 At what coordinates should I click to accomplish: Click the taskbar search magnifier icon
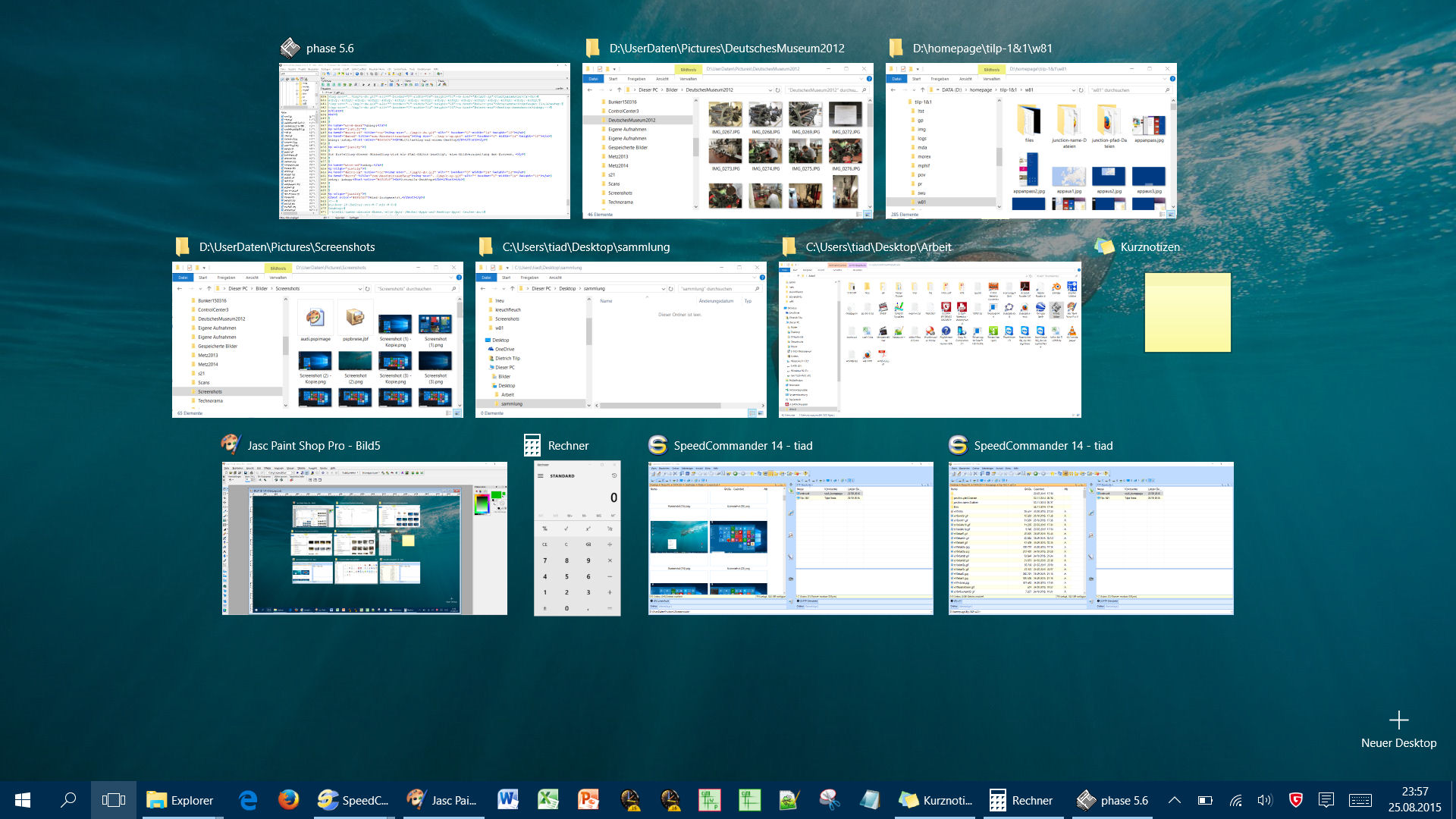coord(68,800)
